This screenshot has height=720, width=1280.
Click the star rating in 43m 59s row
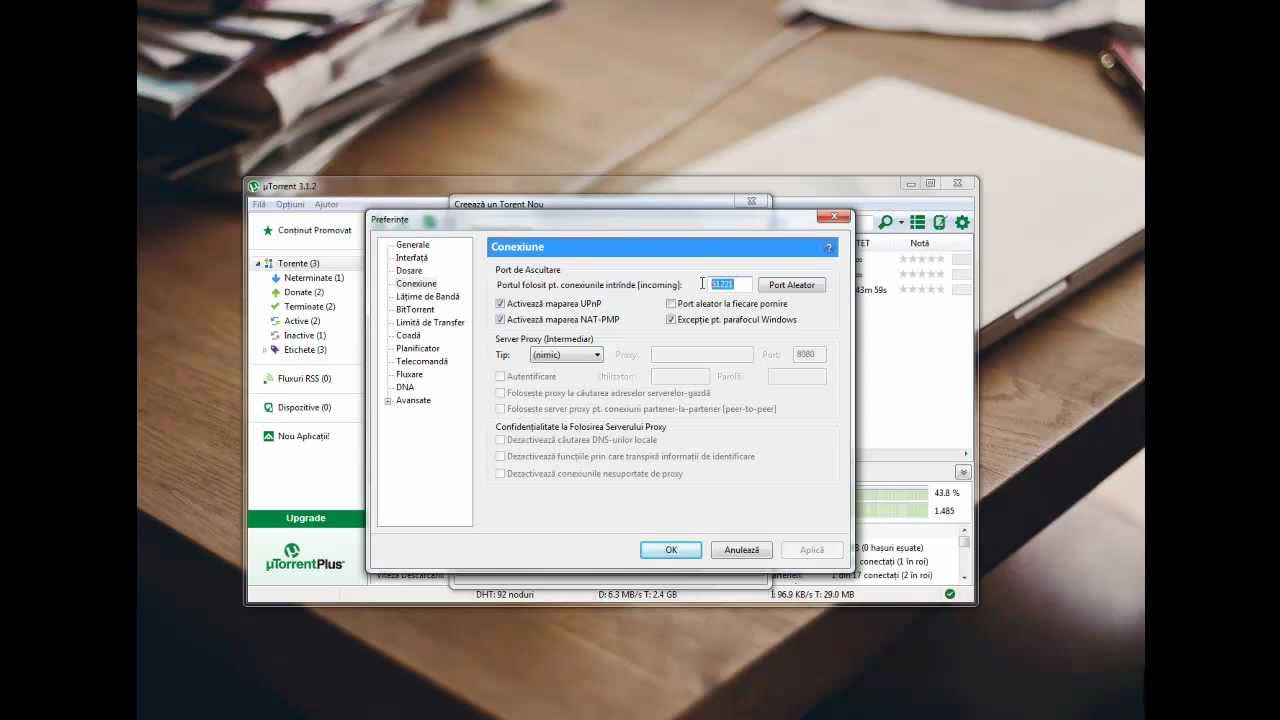tap(921, 290)
